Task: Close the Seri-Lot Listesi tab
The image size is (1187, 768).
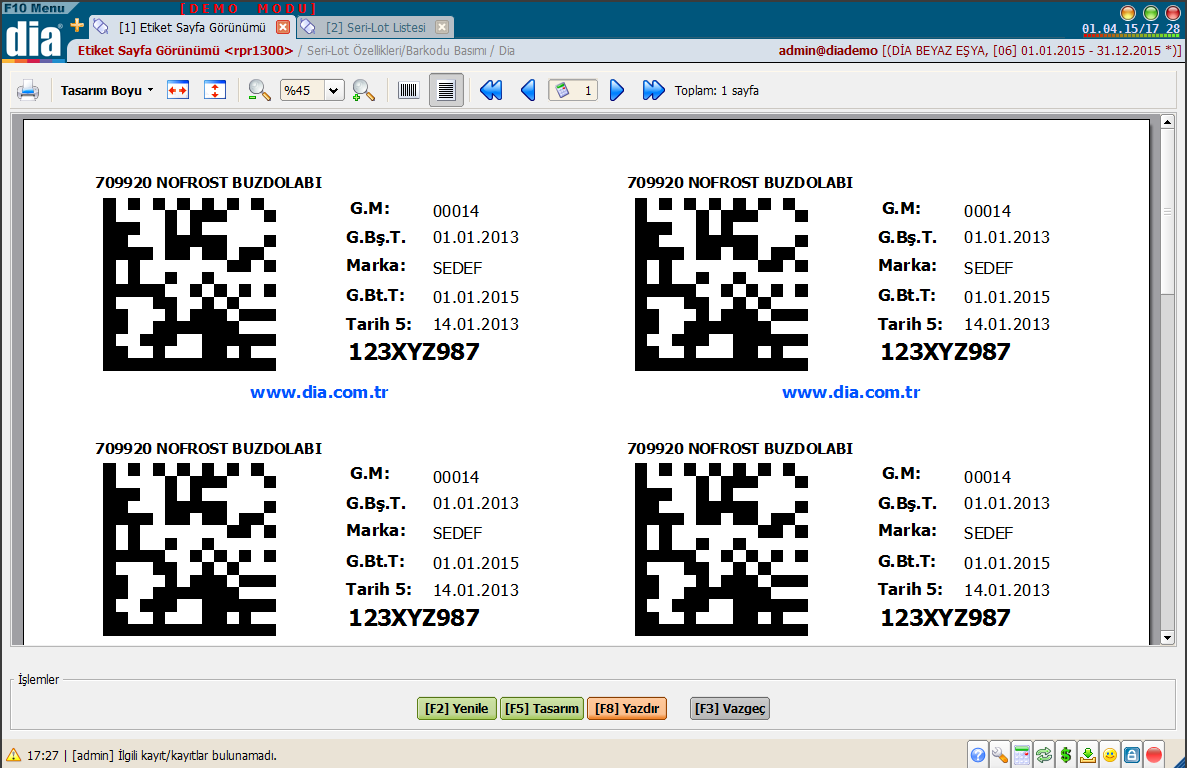Action: pyautogui.click(x=442, y=27)
